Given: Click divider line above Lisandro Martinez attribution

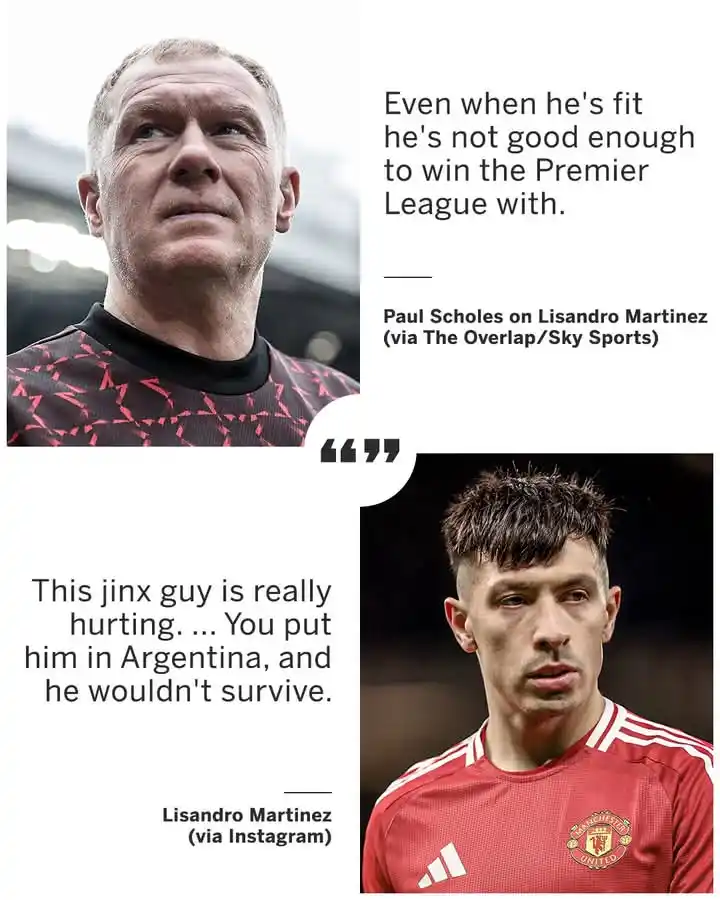Looking at the screenshot, I should 308,792.
